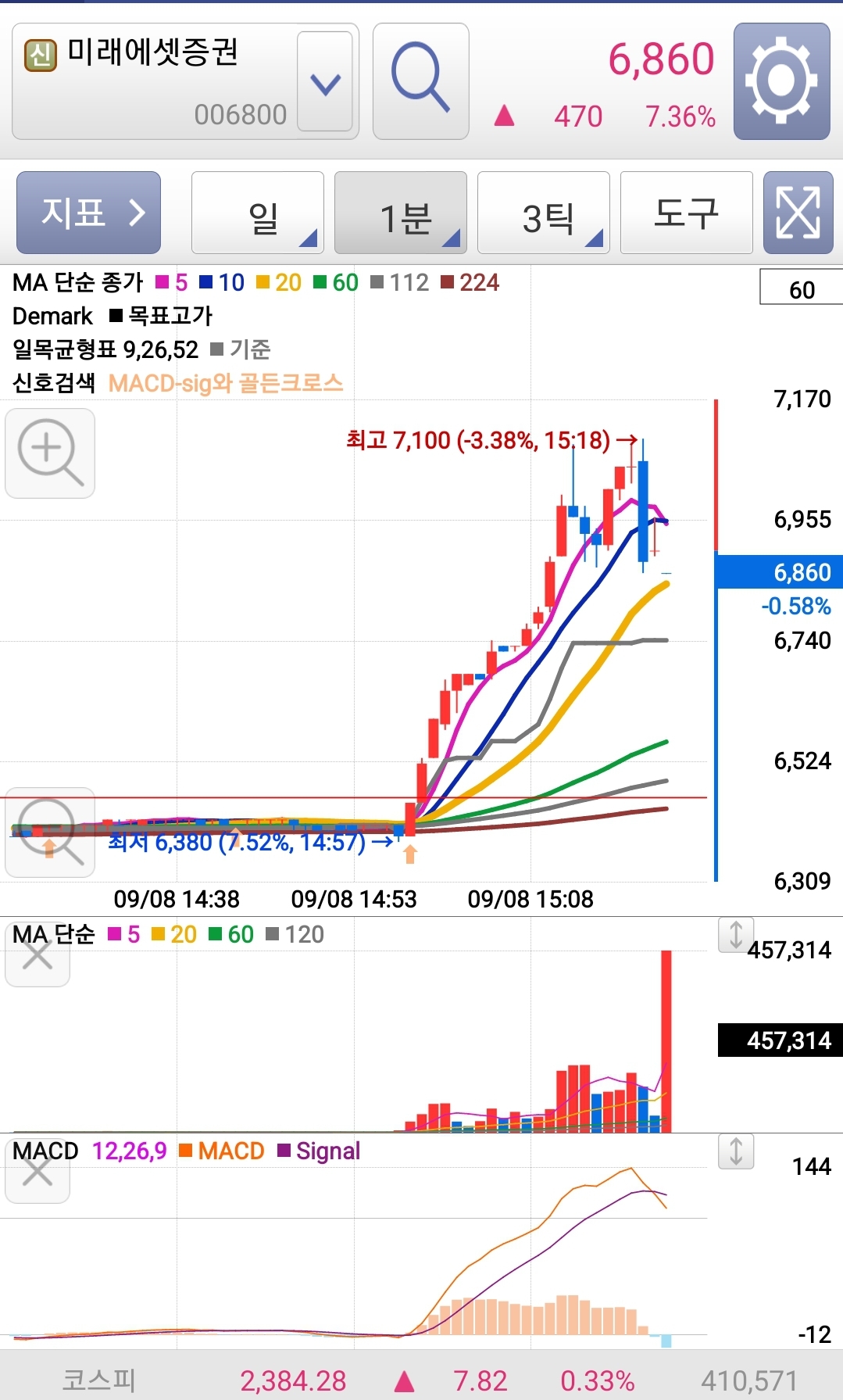Tap the current price 6,860 header
Viewport: 843px width, 1400px height.
pos(661,59)
